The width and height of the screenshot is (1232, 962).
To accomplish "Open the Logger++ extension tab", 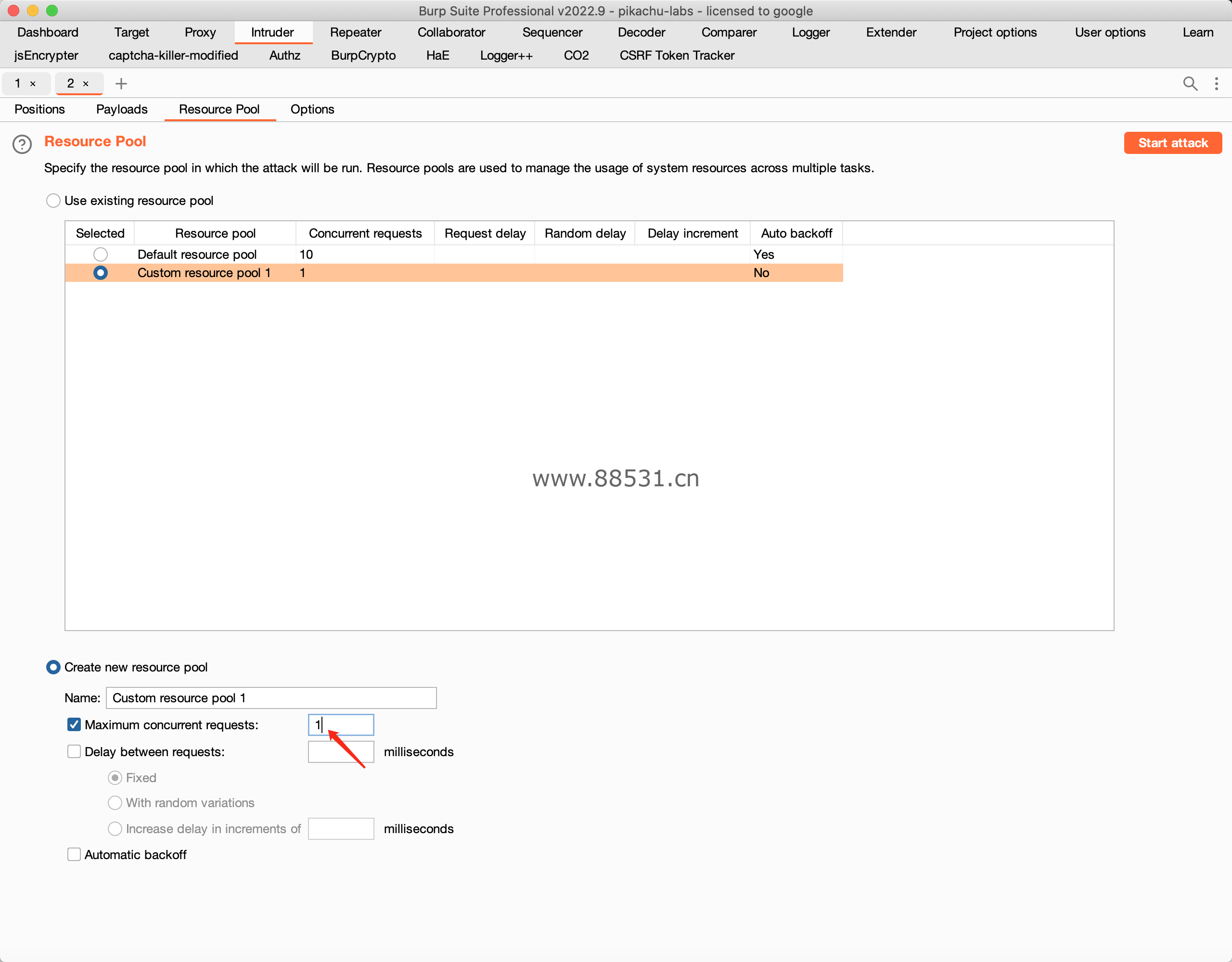I will tap(506, 55).
